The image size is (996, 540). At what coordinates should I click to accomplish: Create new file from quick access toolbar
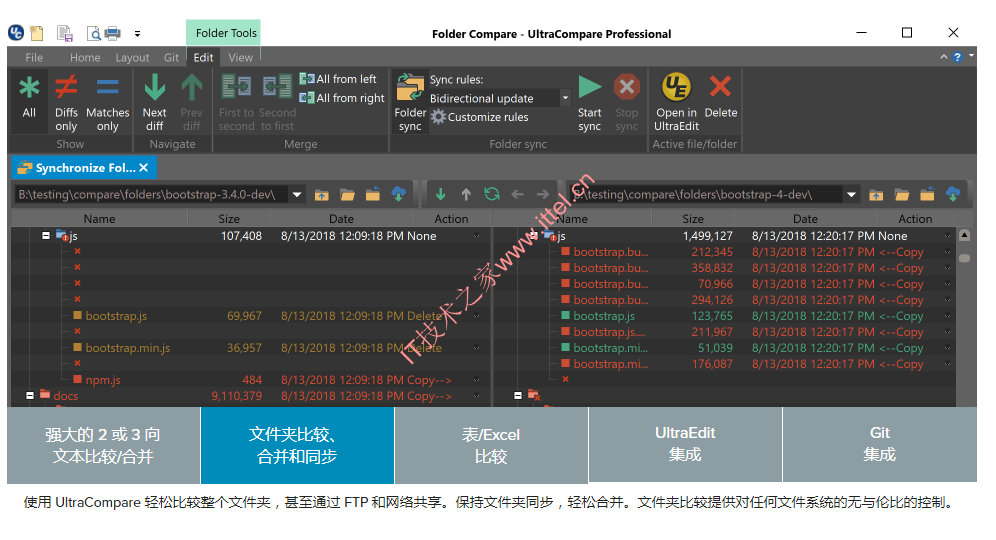click(37, 33)
